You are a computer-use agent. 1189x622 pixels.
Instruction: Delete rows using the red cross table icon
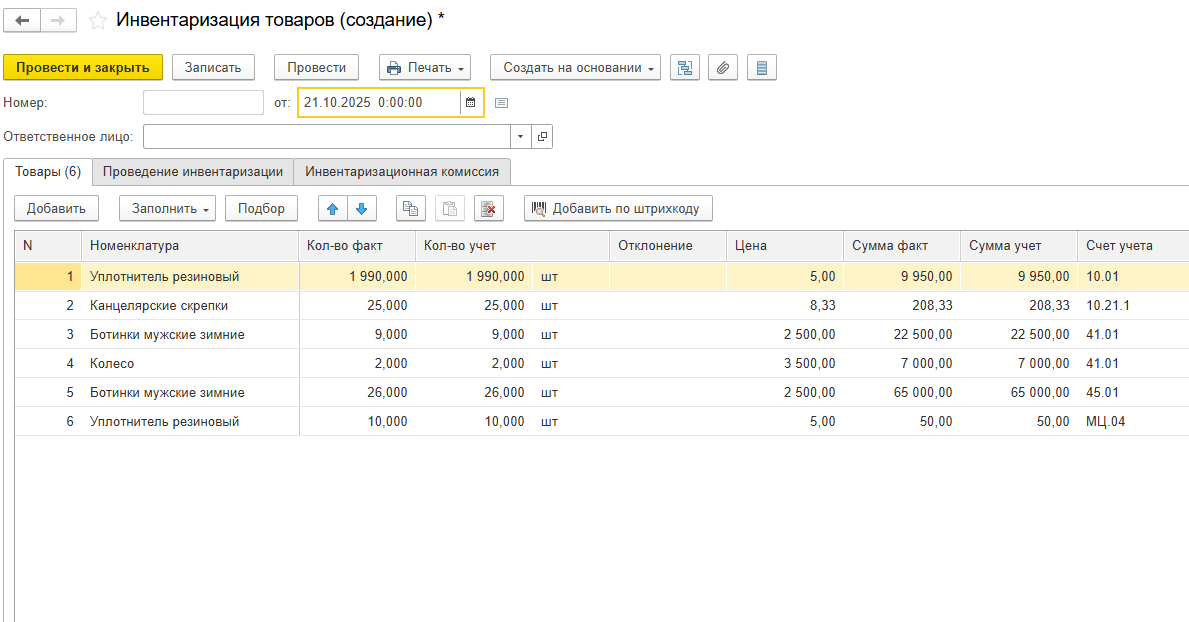tap(488, 208)
